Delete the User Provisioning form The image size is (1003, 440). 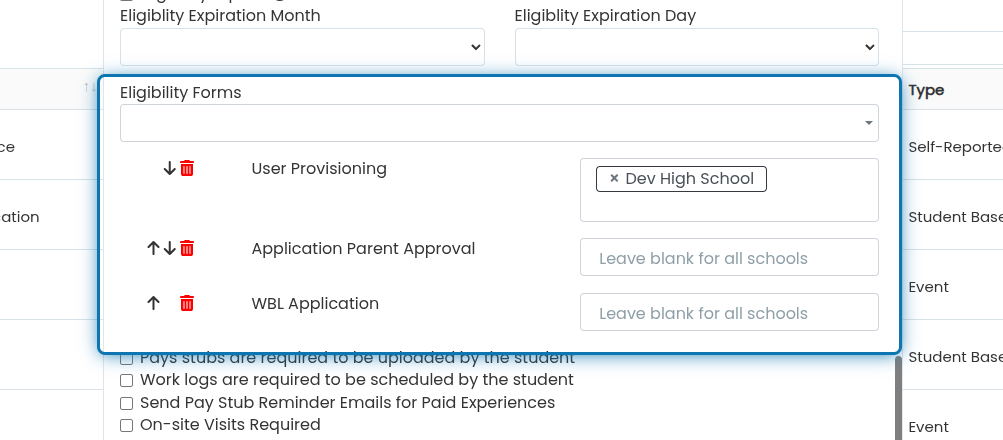pyautogui.click(x=187, y=169)
